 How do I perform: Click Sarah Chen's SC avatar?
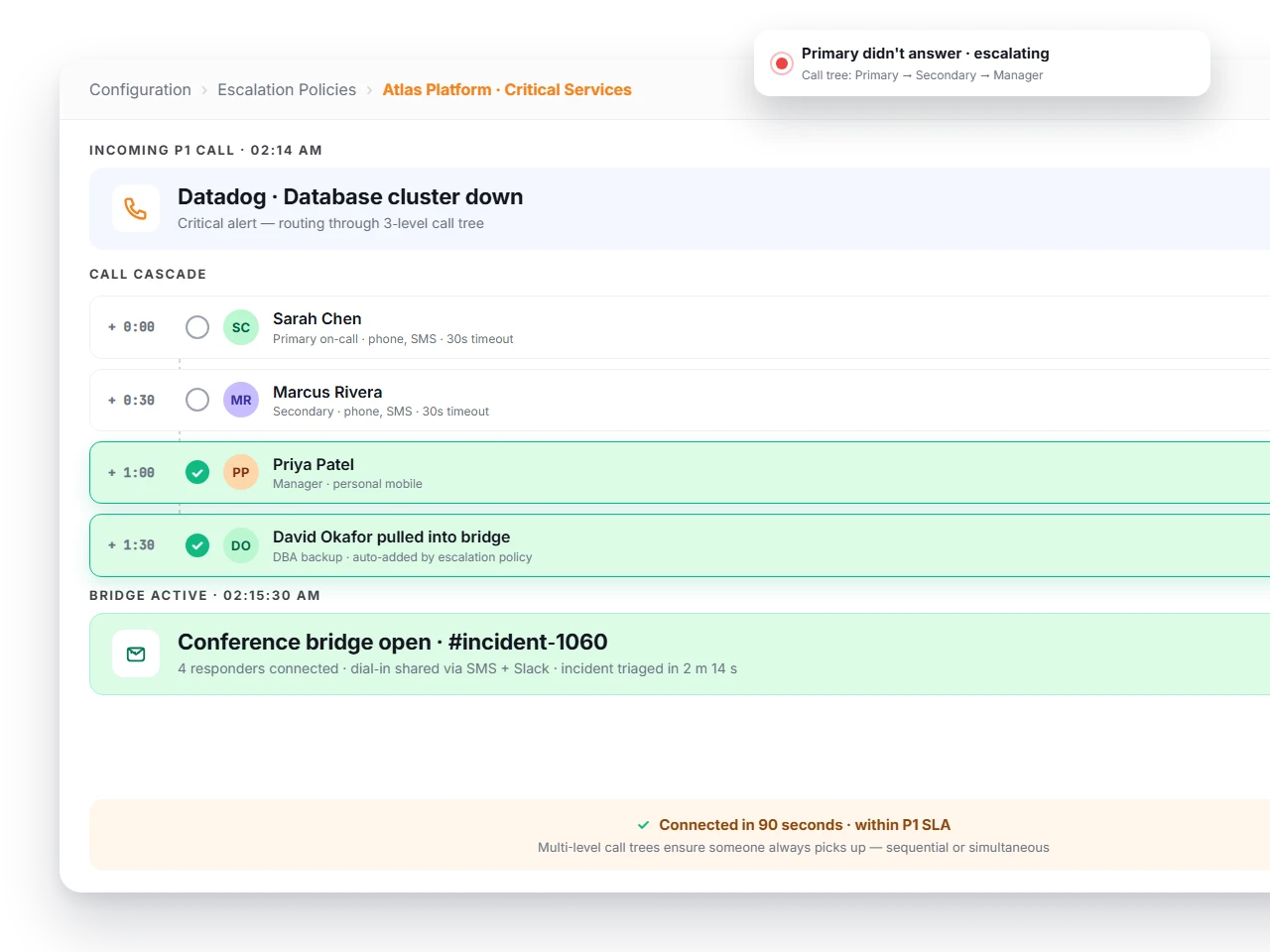point(241,327)
